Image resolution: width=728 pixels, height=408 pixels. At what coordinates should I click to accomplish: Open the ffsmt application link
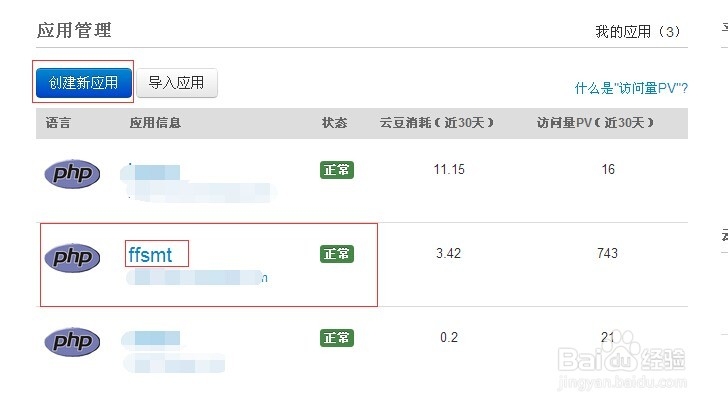tap(150, 255)
